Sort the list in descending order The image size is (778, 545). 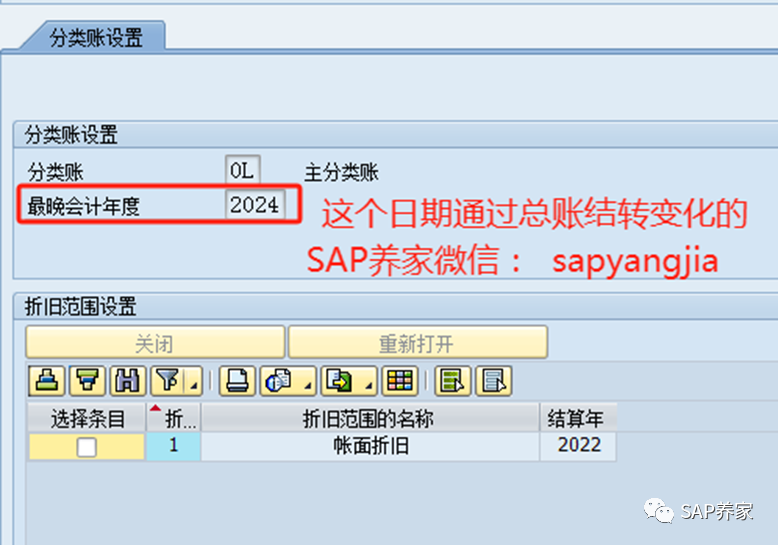click(x=87, y=381)
